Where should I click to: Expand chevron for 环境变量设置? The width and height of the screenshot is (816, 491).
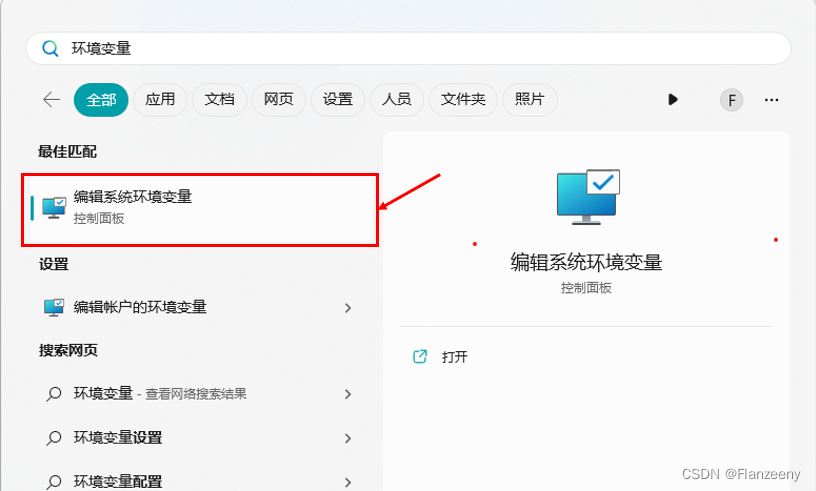pos(348,438)
